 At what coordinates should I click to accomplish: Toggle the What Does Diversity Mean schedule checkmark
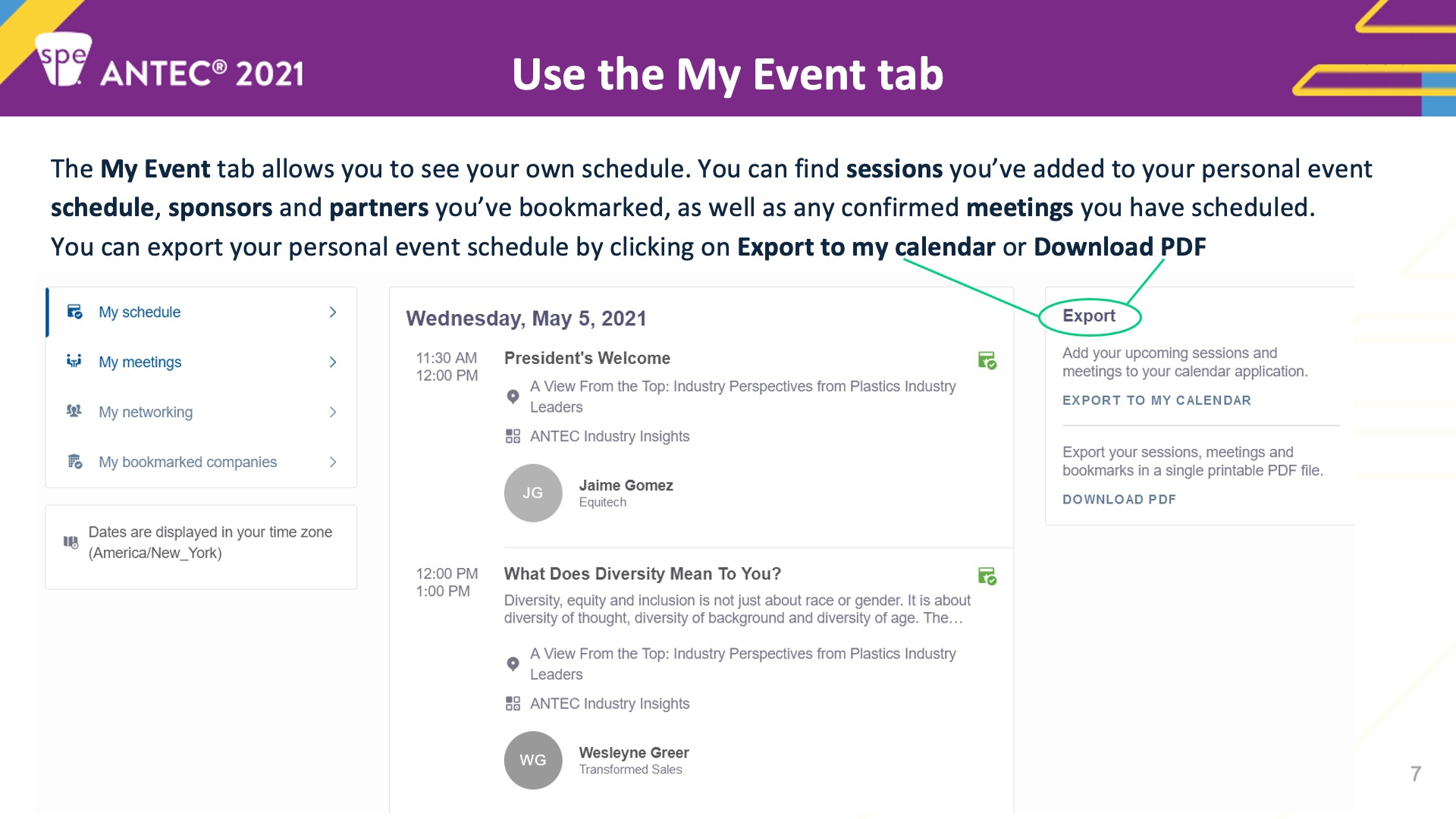987,576
